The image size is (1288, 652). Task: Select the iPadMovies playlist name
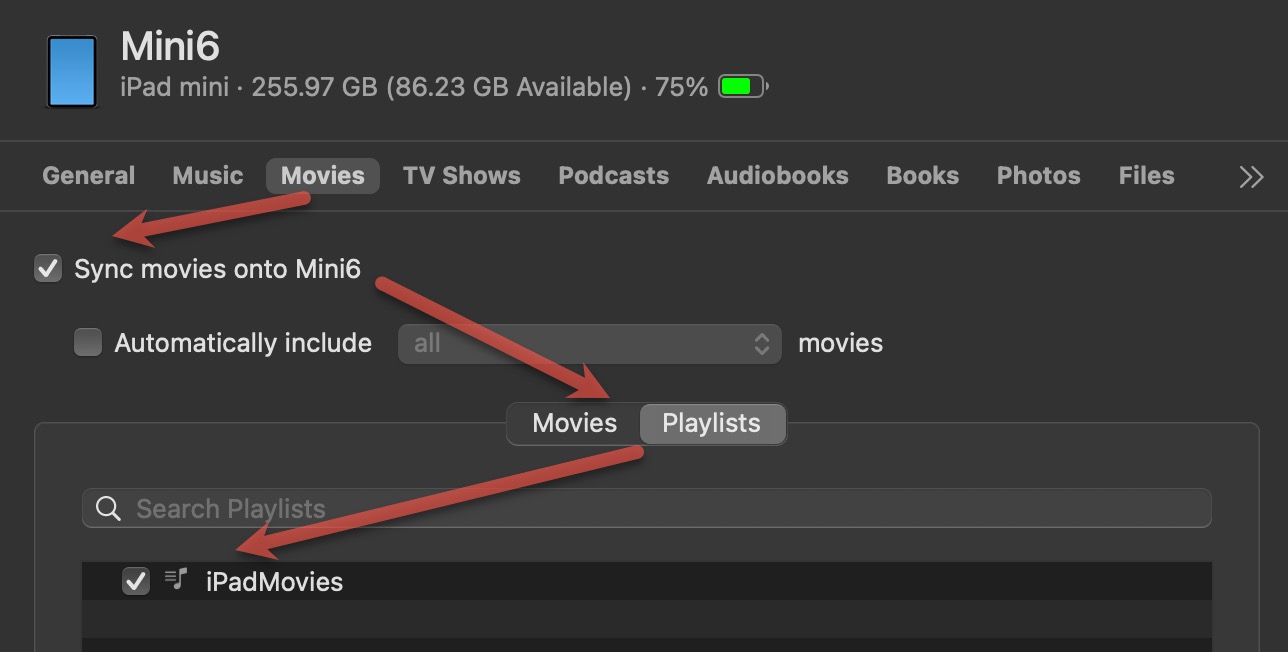[274, 582]
